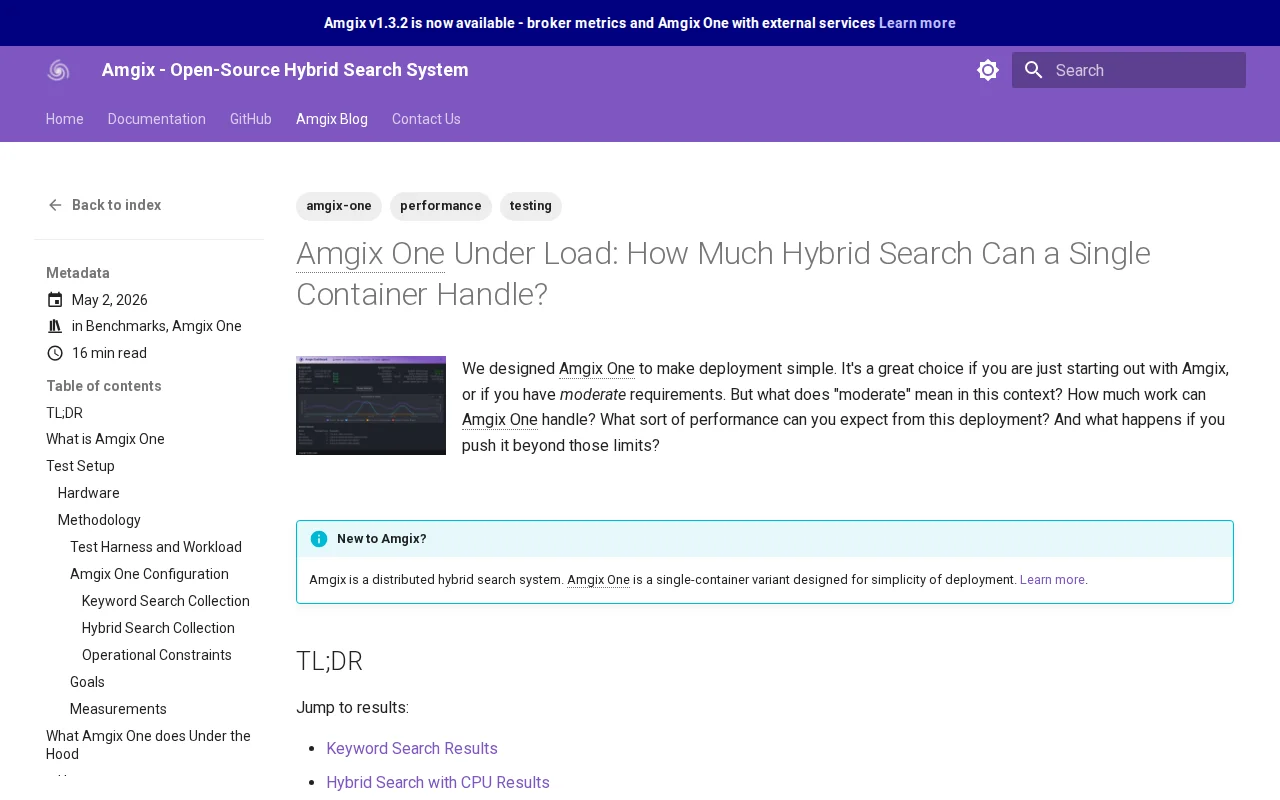The height and width of the screenshot is (800, 1280).
Task: Click the Table of contents label
Action: 104,386
